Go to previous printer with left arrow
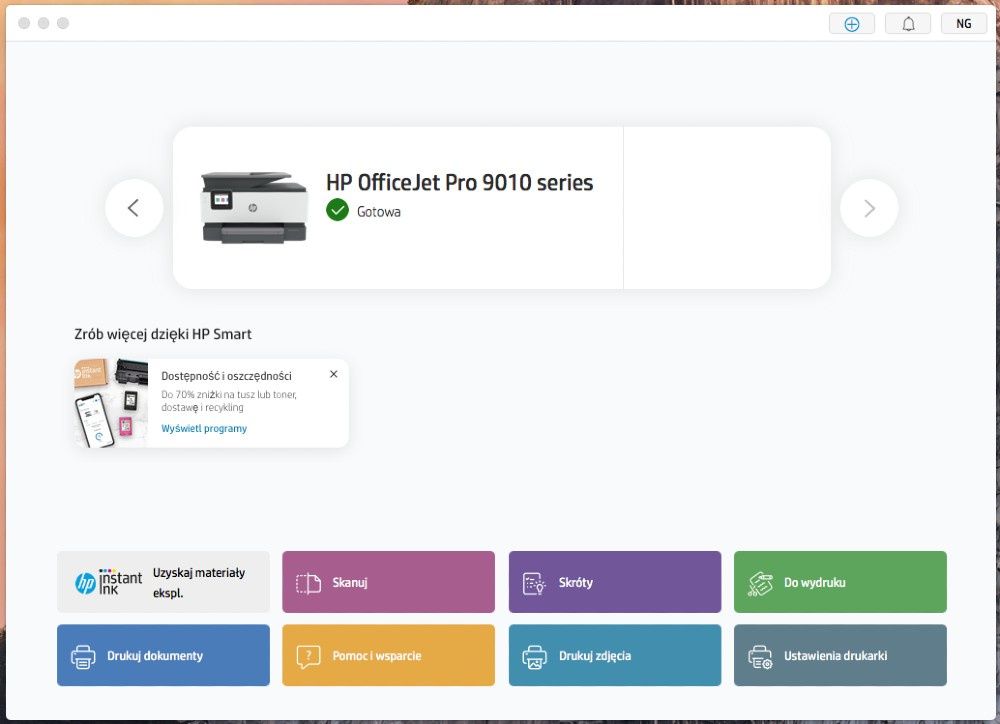 pyautogui.click(x=134, y=208)
